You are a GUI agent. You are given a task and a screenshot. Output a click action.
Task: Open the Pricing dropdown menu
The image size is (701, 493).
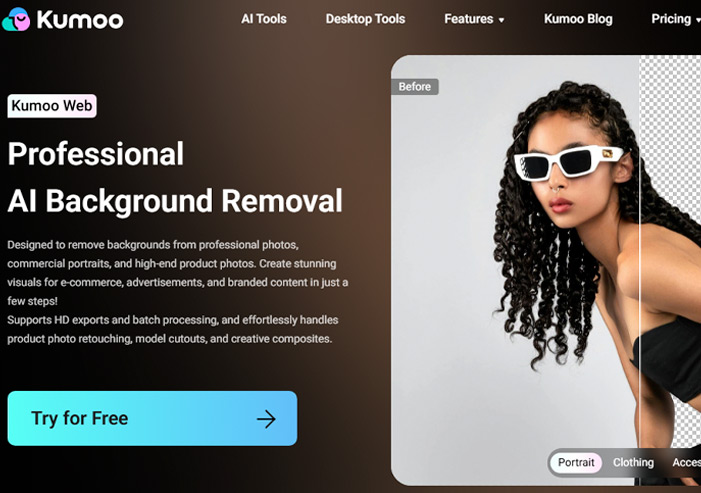coord(676,19)
